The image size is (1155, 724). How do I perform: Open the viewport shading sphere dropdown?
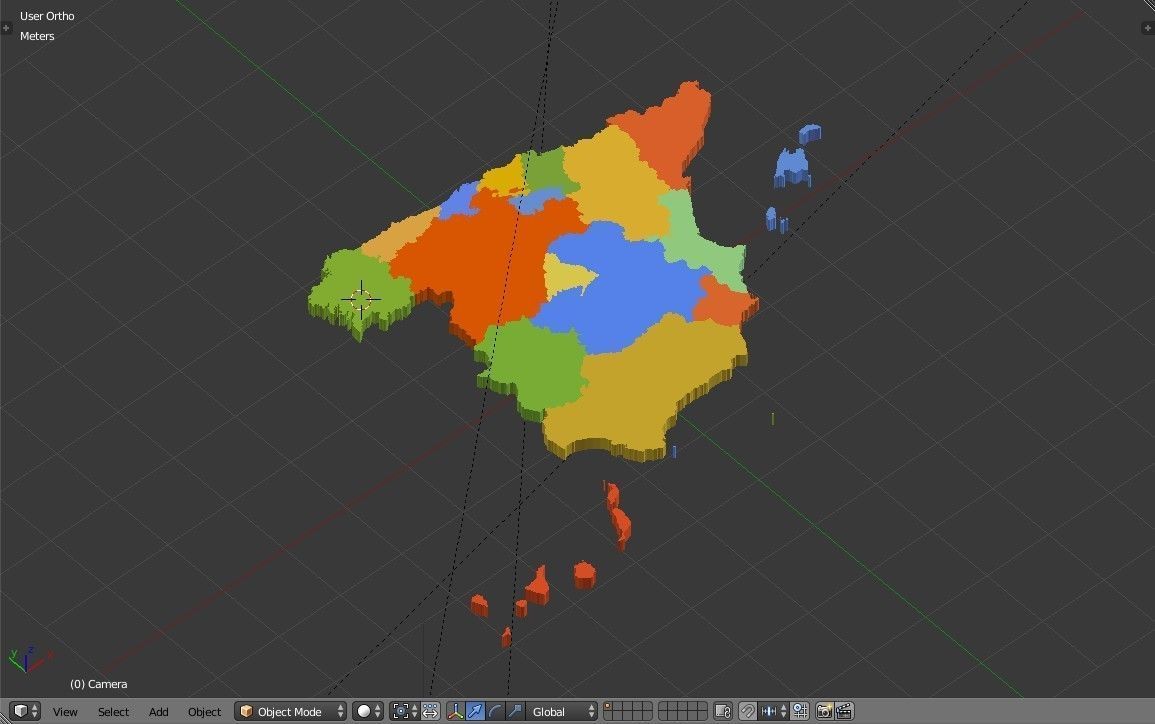click(x=368, y=711)
